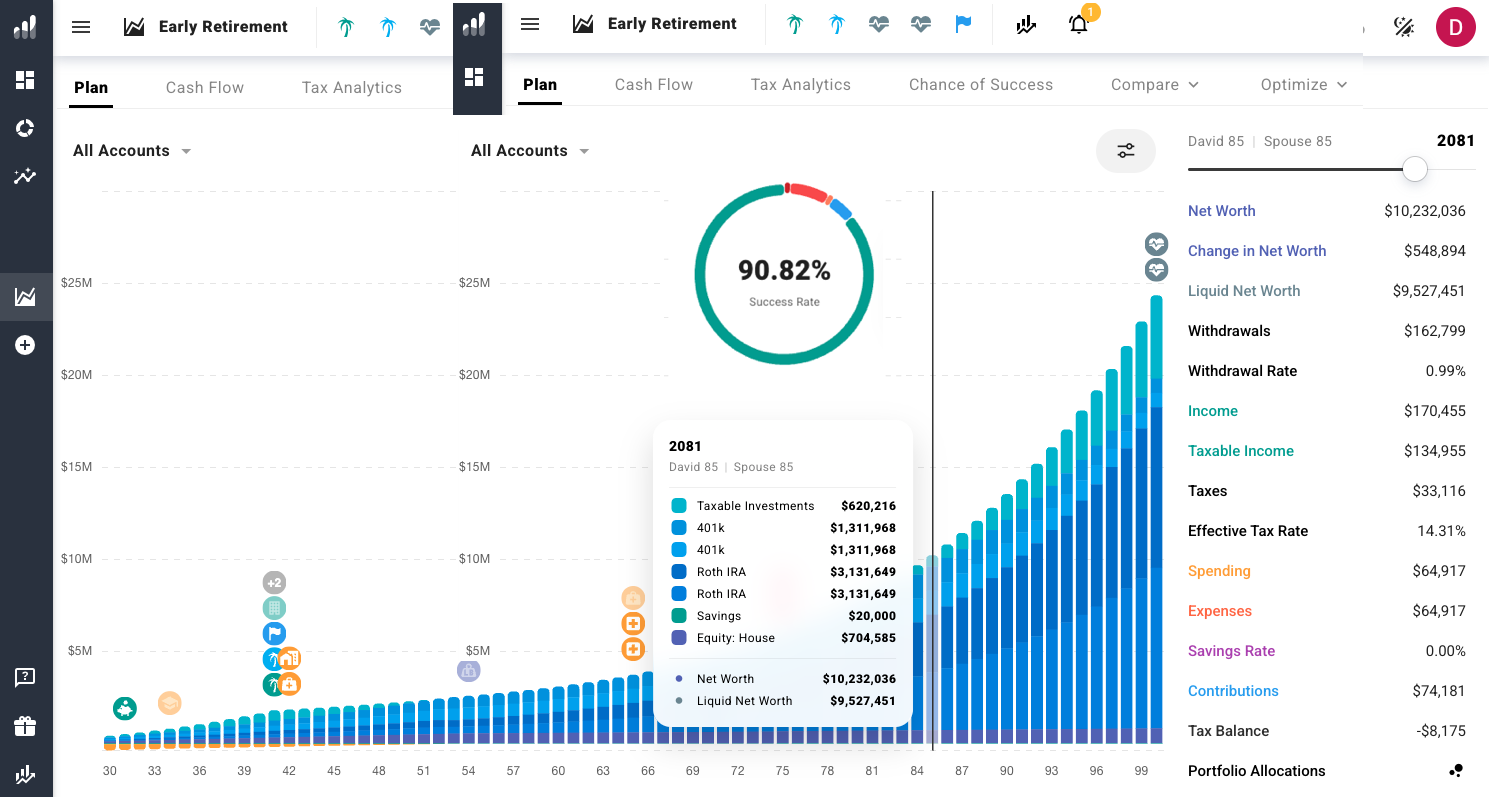Click the Contributions metric link
The image size is (1489, 797).
click(x=1233, y=691)
